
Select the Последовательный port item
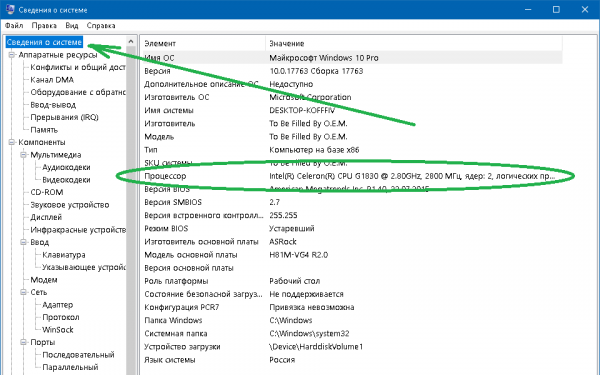click(x=78, y=355)
